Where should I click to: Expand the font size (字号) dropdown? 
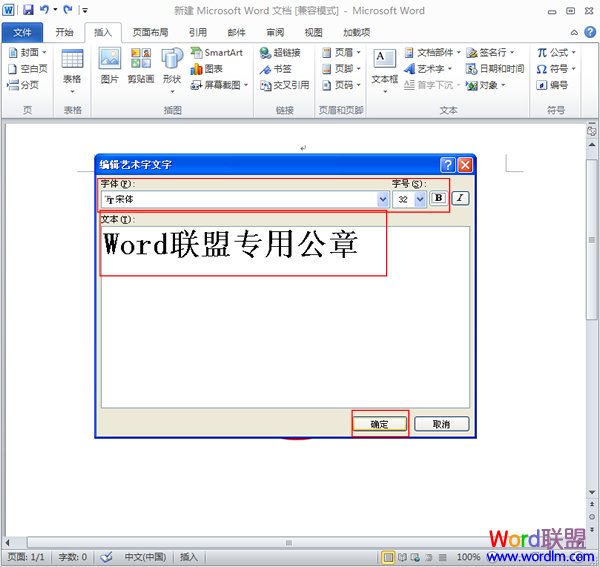[x=420, y=199]
